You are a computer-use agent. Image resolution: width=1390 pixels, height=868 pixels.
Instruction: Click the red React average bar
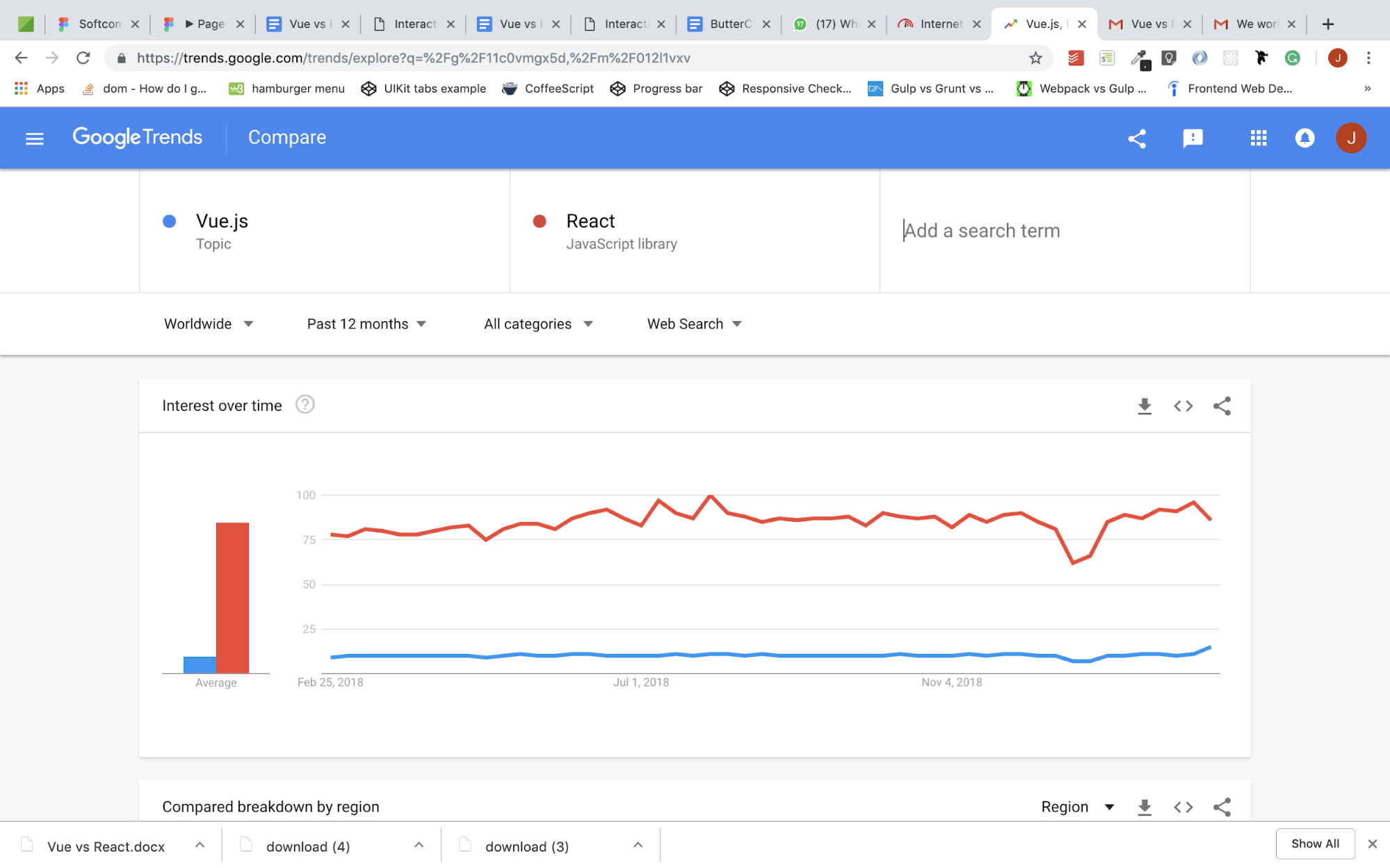(x=232, y=597)
